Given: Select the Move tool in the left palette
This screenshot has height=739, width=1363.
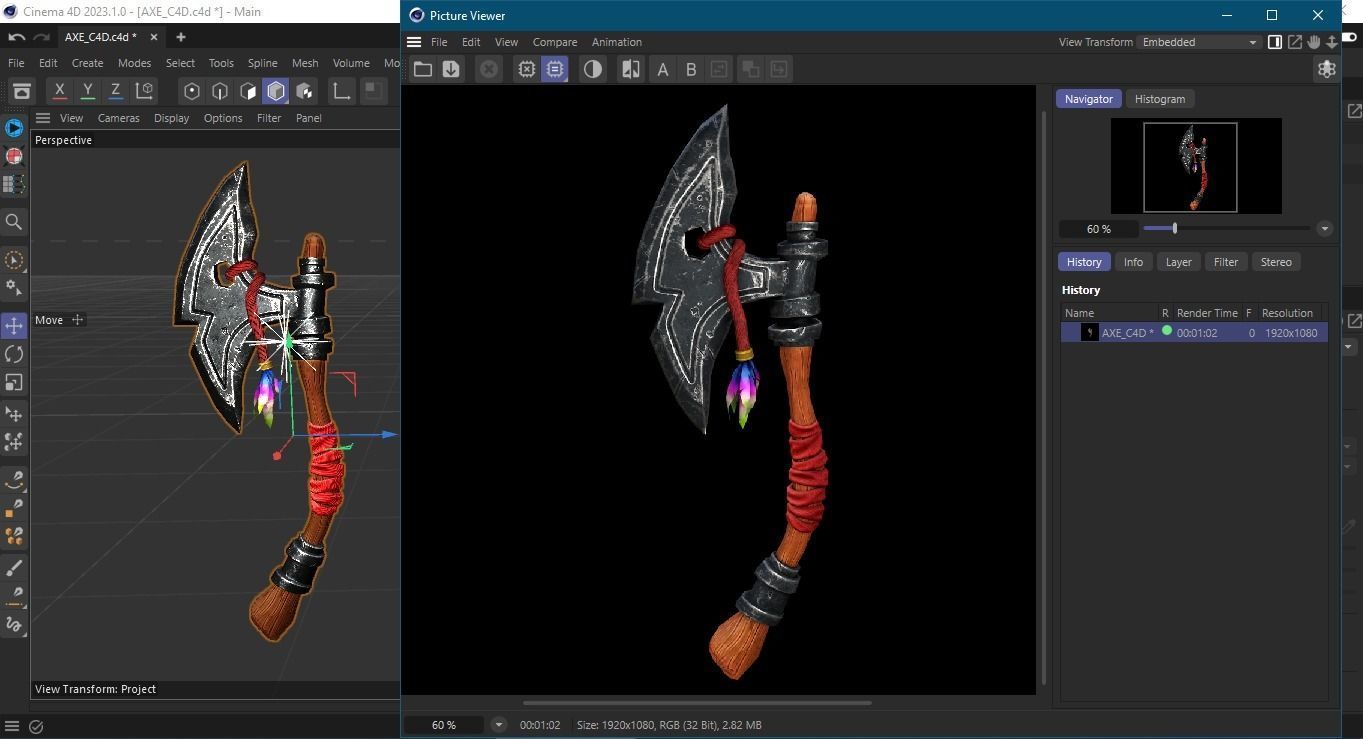Looking at the screenshot, I should point(14,324).
